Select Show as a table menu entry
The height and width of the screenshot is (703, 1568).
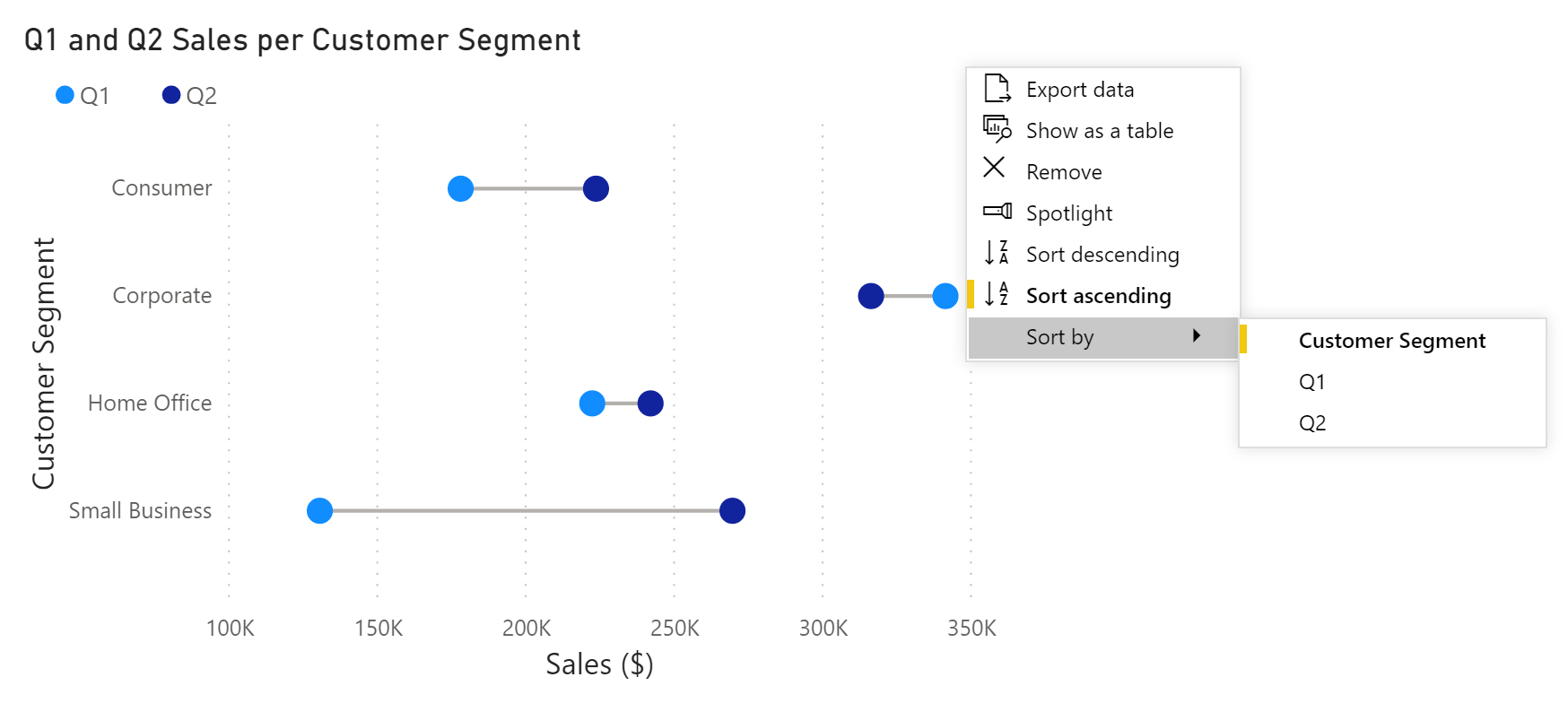click(1099, 130)
